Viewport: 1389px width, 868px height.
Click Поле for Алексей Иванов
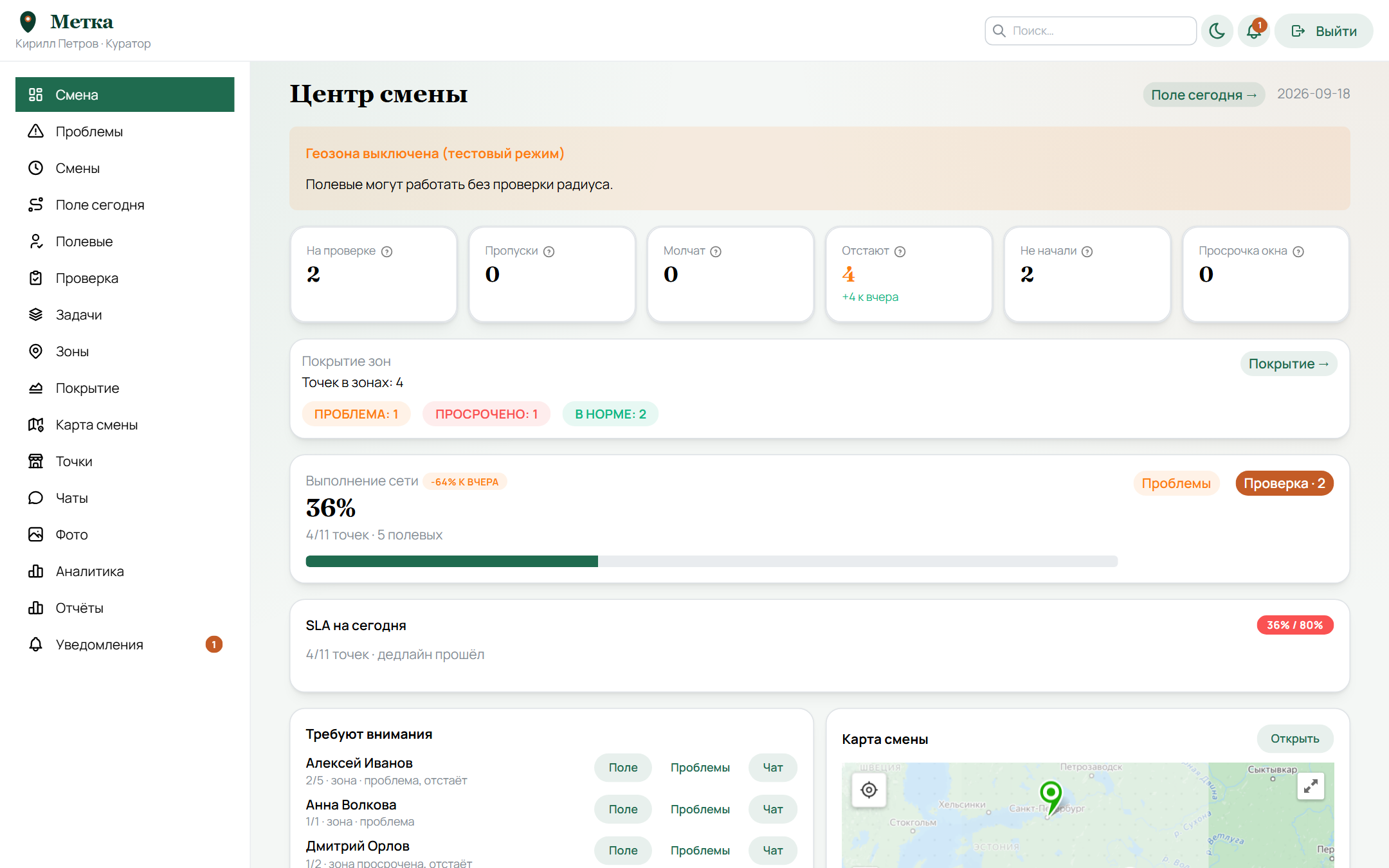(x=623, y=767)
